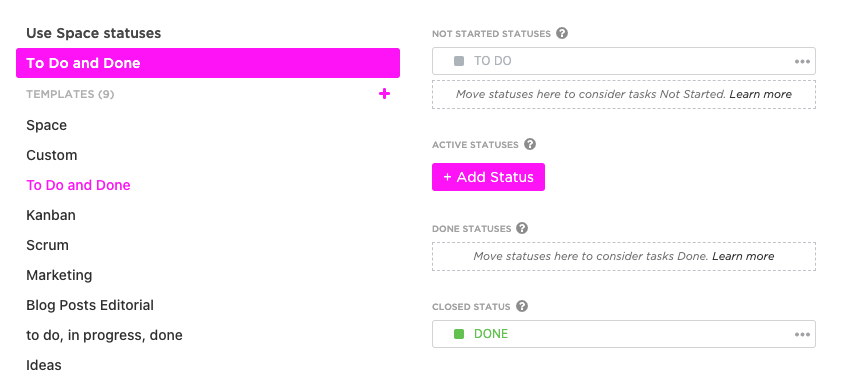Choose the Marketing template
Viewport: 849px width, 389px height.
[59, 275]
